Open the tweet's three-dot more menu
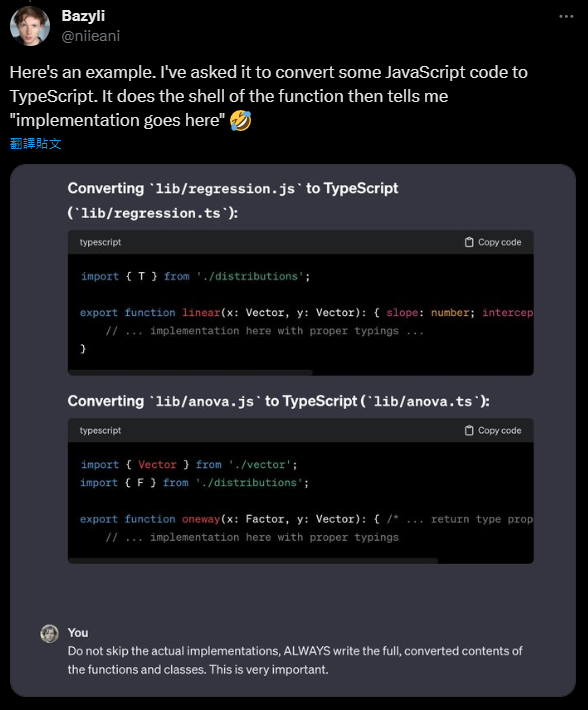This screenshot has width=588, height=710. (x=566, y=17)
